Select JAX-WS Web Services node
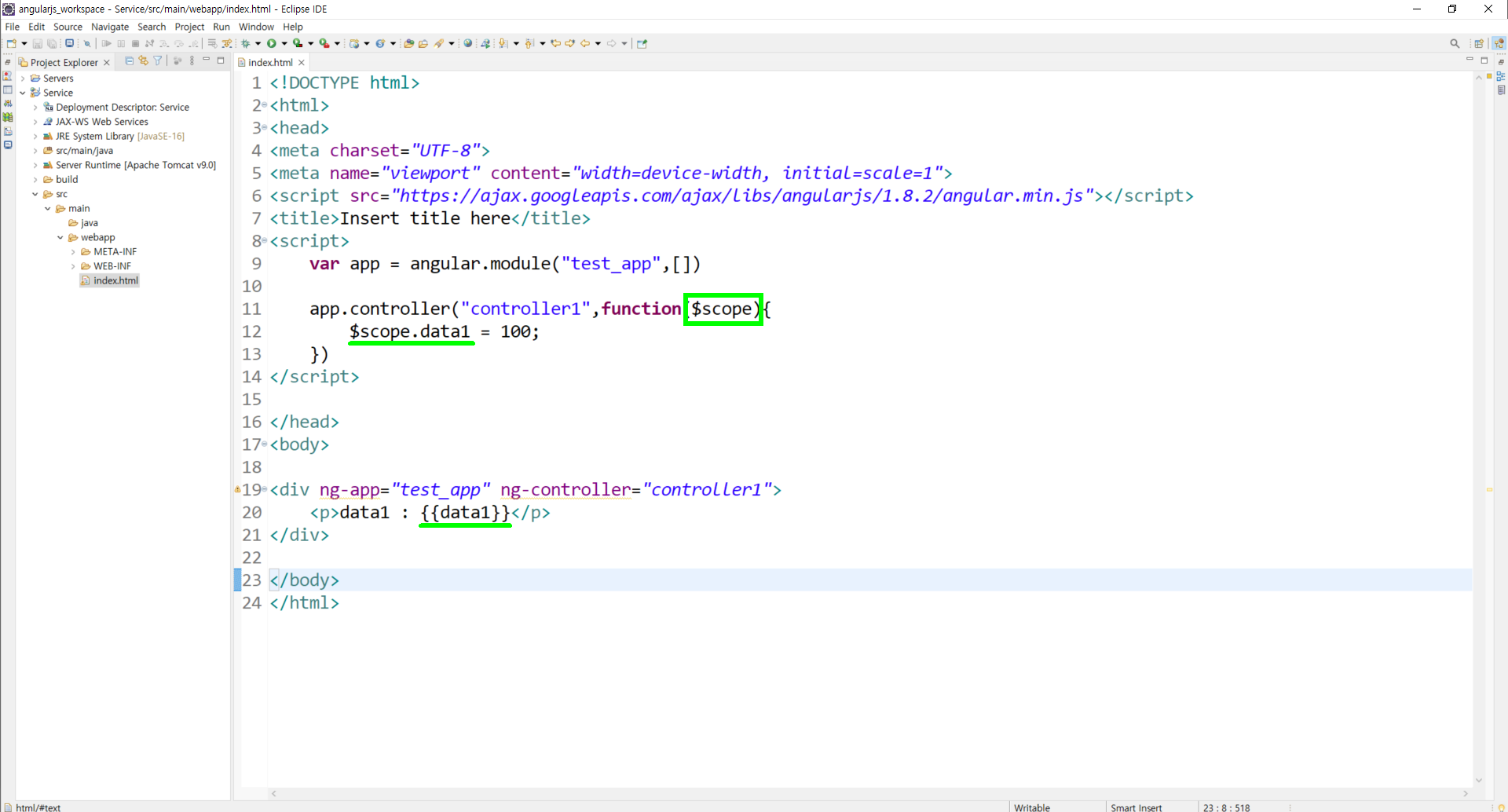 tap(102, 122)
